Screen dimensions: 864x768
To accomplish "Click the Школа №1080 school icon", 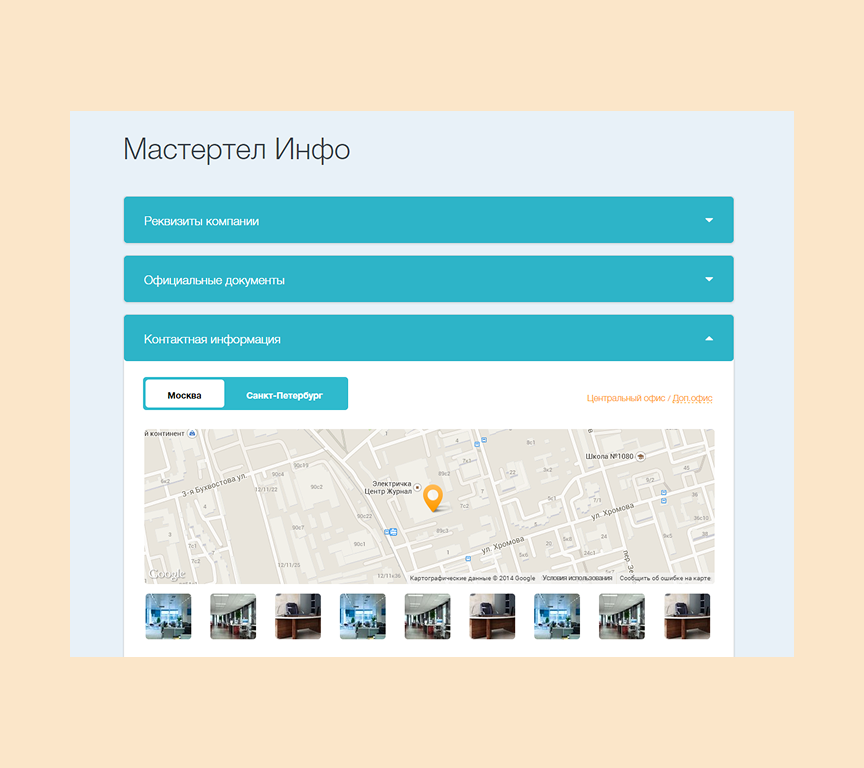I will point(640,456).
